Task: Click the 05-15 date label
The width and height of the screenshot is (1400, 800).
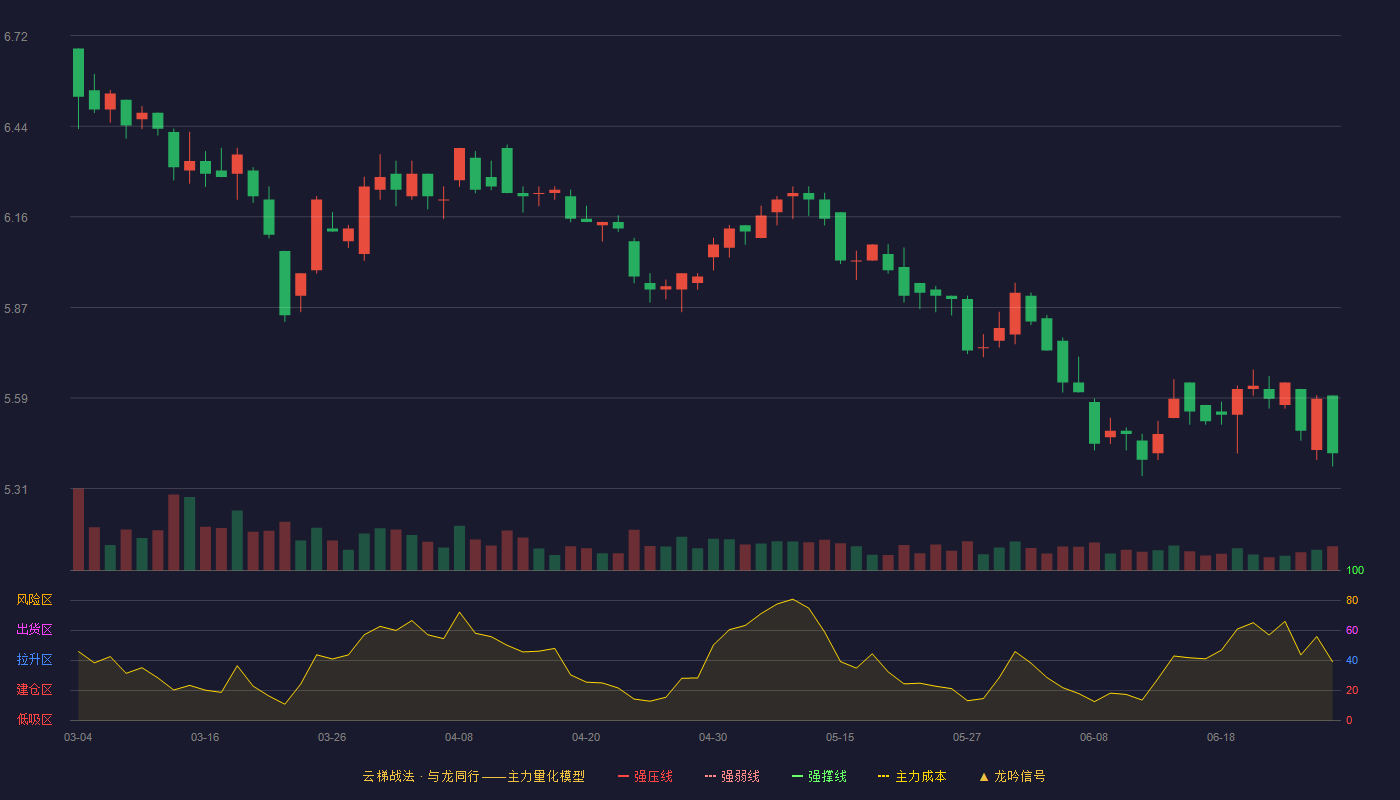Action: point(840,737)
